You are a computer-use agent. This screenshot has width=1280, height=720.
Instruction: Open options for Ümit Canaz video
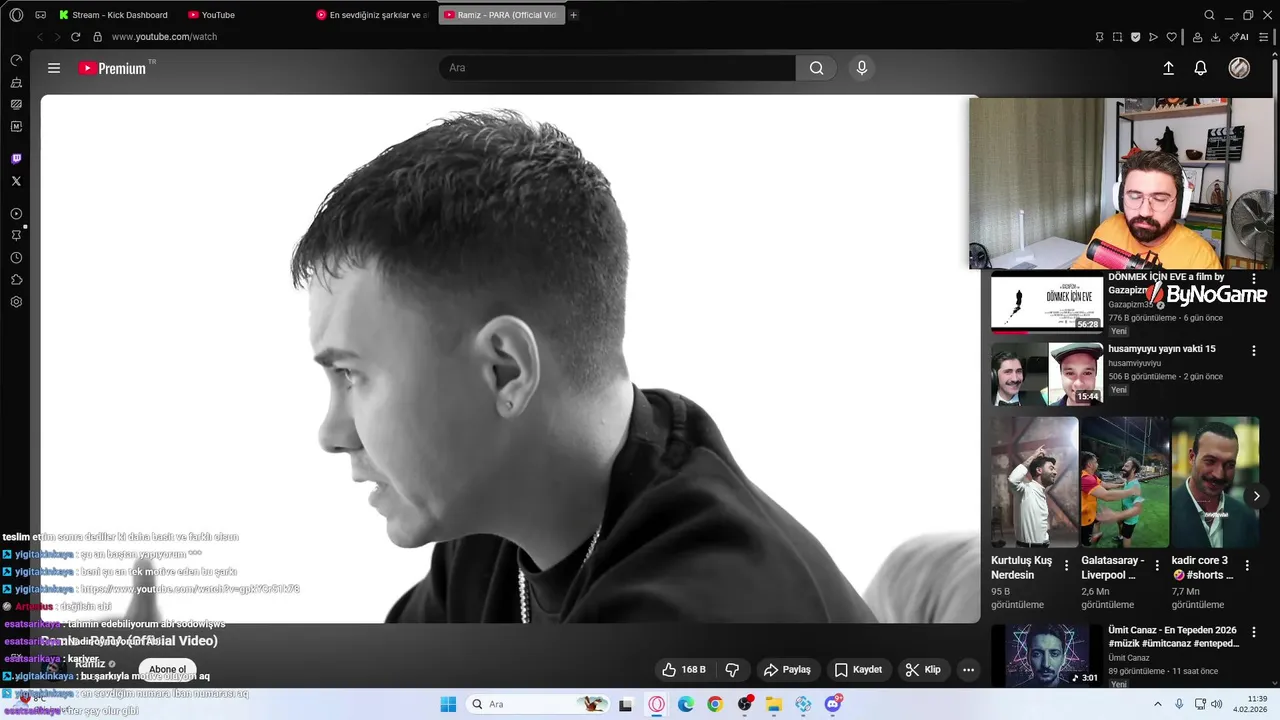click(1253, 633)
